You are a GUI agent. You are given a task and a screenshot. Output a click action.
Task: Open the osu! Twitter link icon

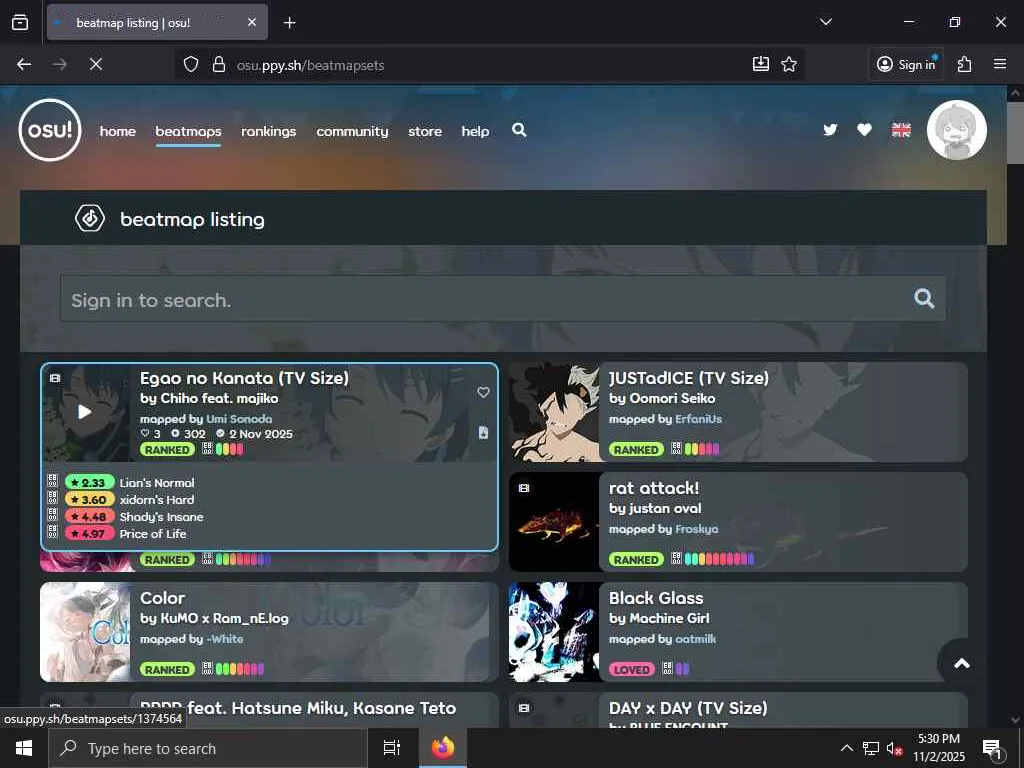point(830,130)
